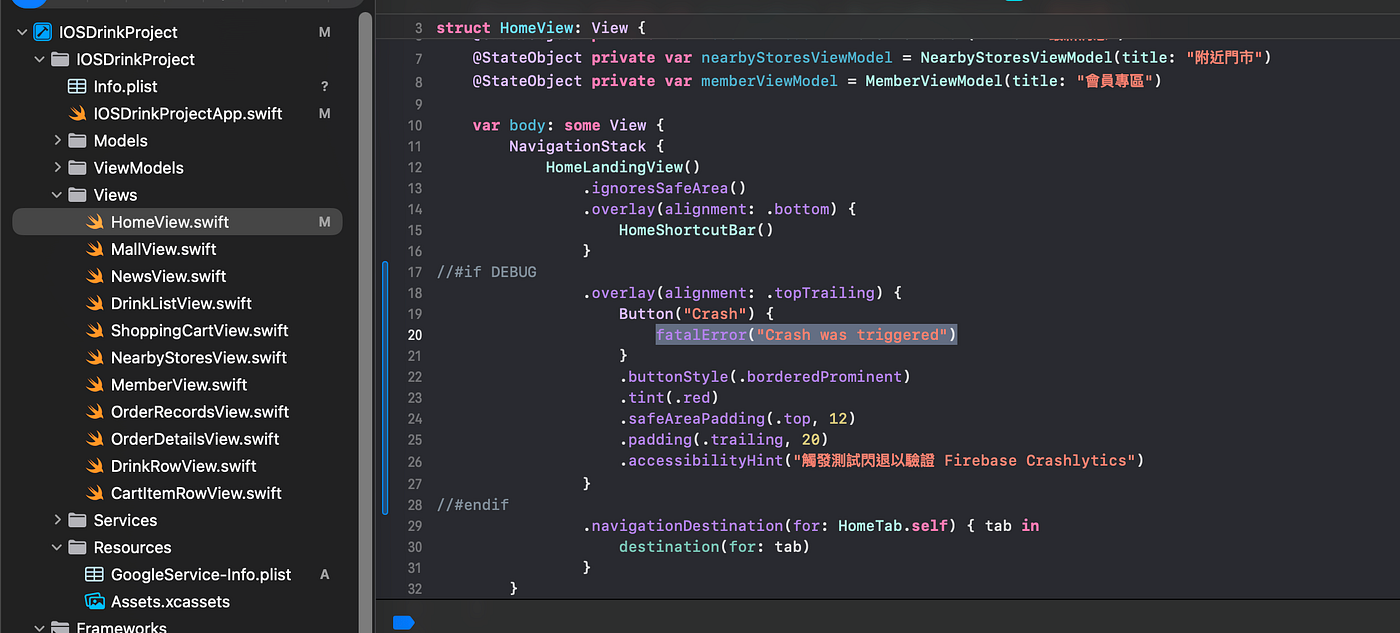This screenshot has height=633, width=1400.
Task: Open GoogleService-Info.plist file
Action: [201, 574]
